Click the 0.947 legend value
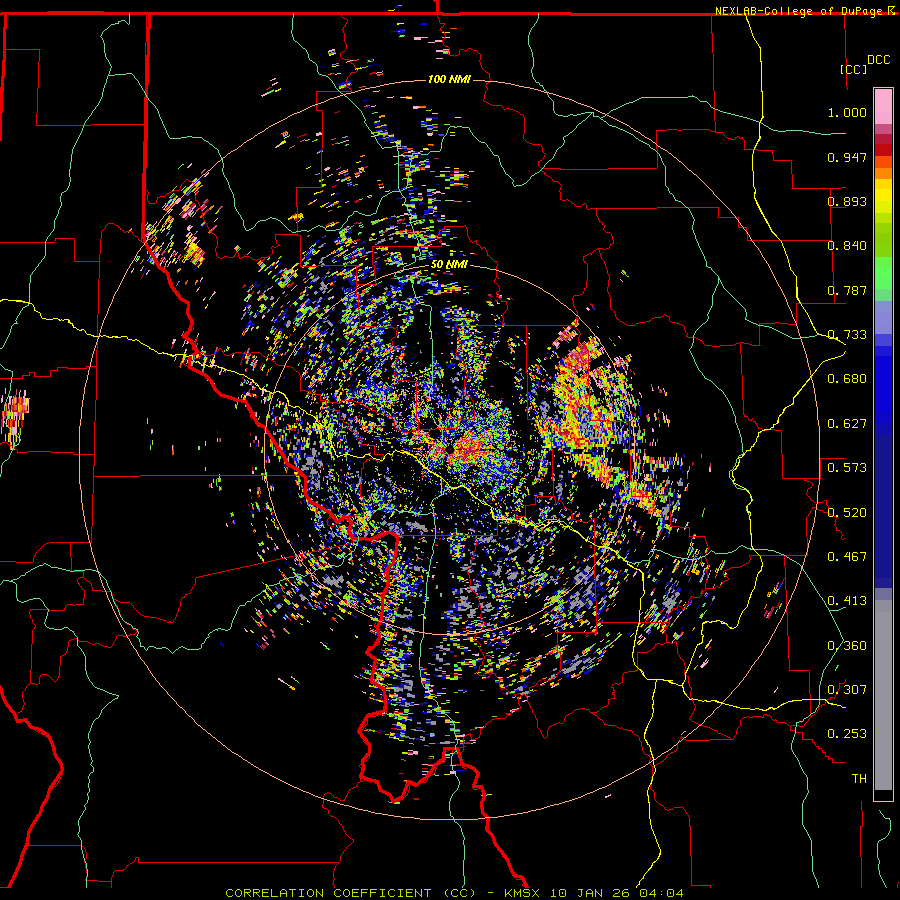 (x=847, y=157)
